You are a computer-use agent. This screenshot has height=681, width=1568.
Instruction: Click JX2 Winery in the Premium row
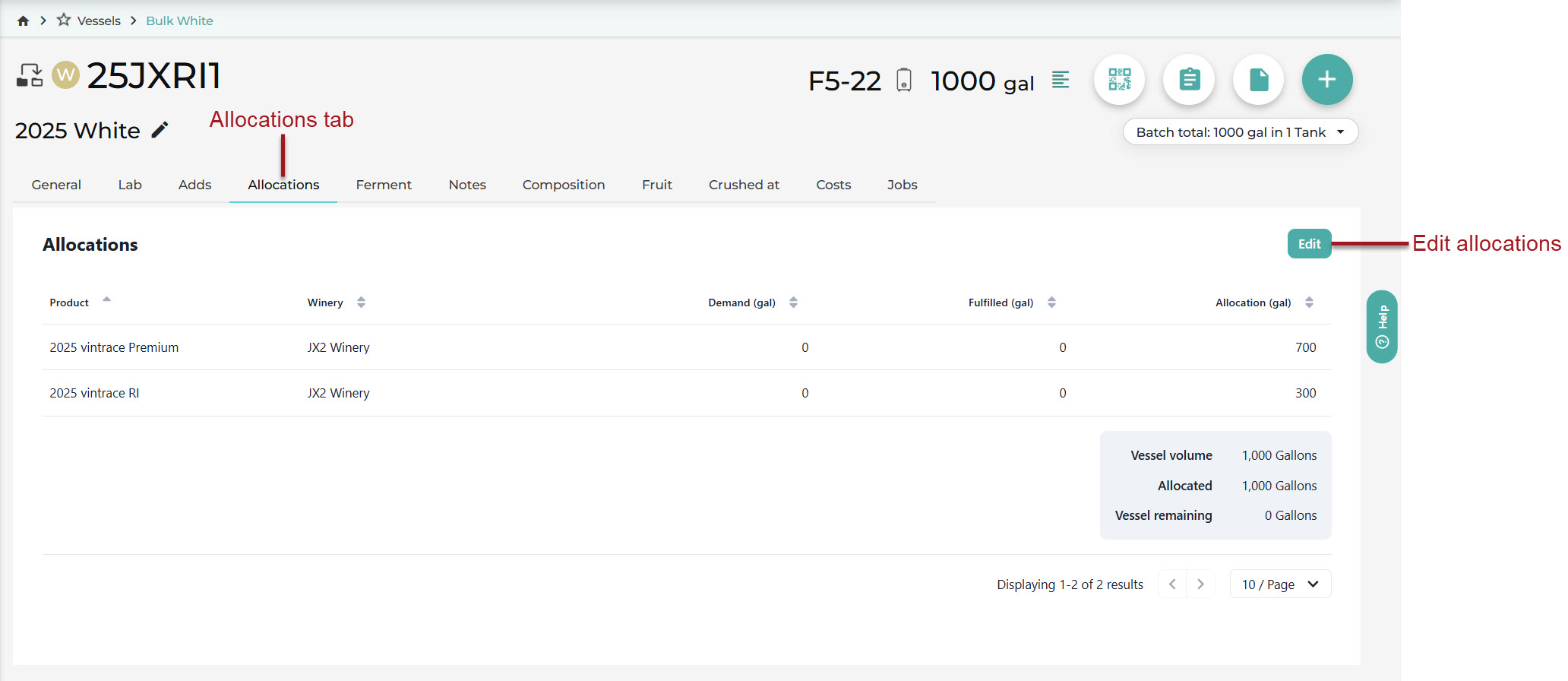point(338,347)
